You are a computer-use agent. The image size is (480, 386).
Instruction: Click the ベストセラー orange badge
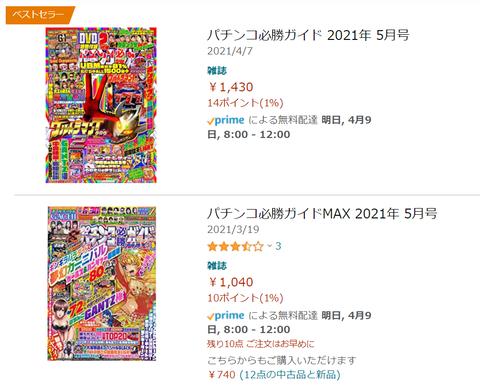click(40, 15)
